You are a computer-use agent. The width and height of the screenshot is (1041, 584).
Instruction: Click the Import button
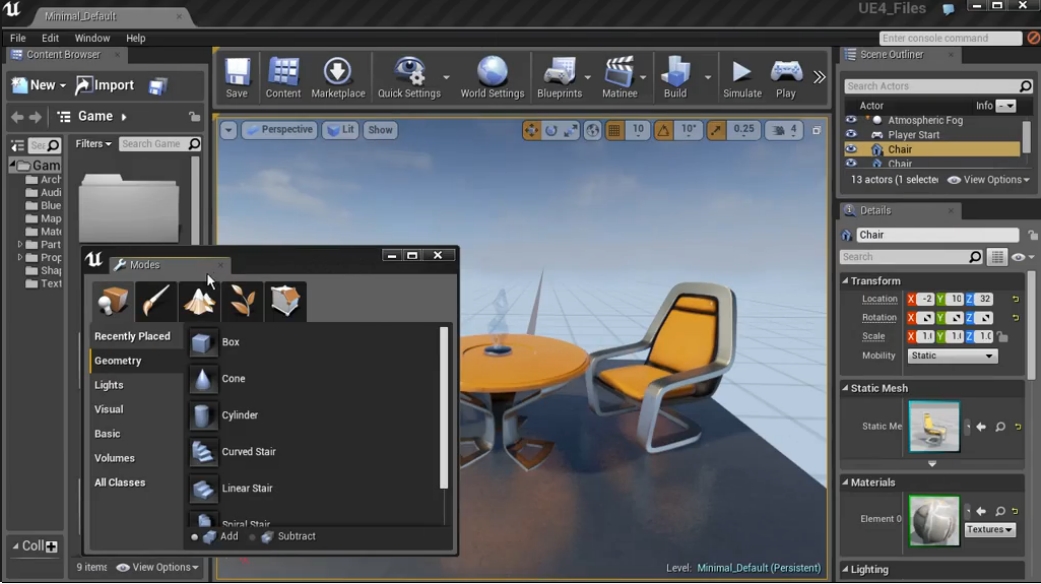click(104, 86)
